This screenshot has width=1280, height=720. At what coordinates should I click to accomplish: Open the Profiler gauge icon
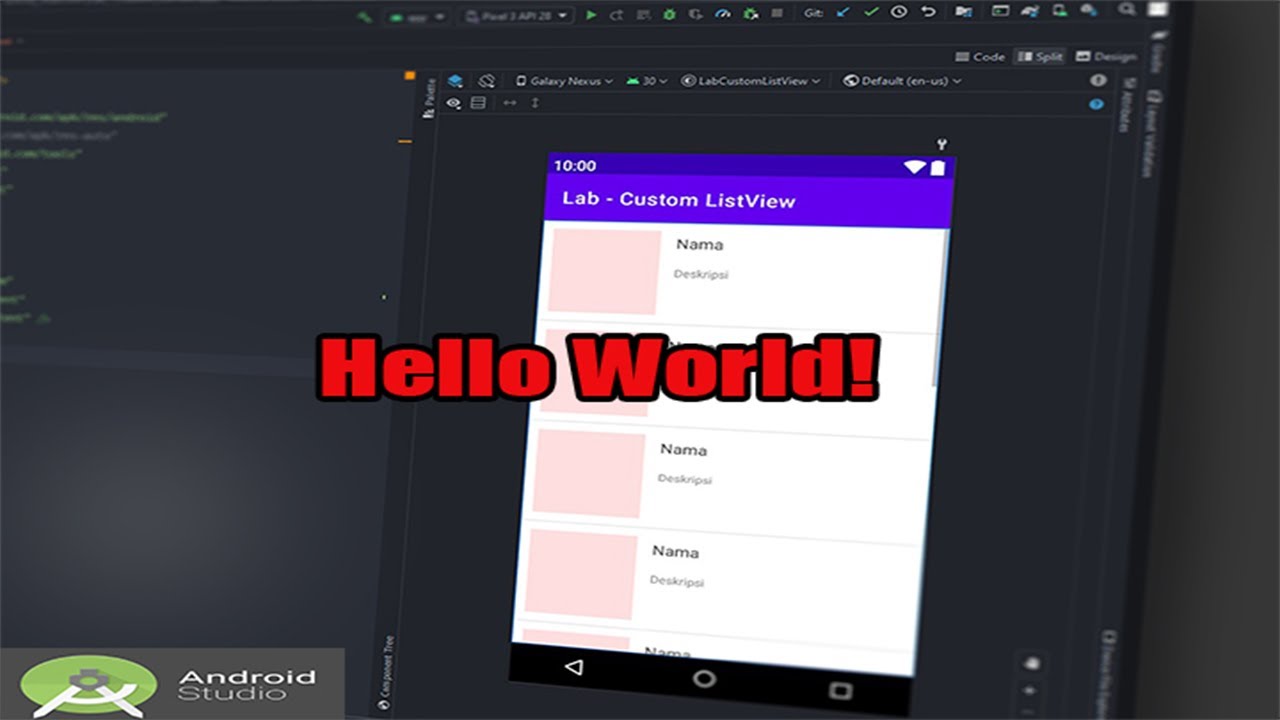(x=723, y=14)
